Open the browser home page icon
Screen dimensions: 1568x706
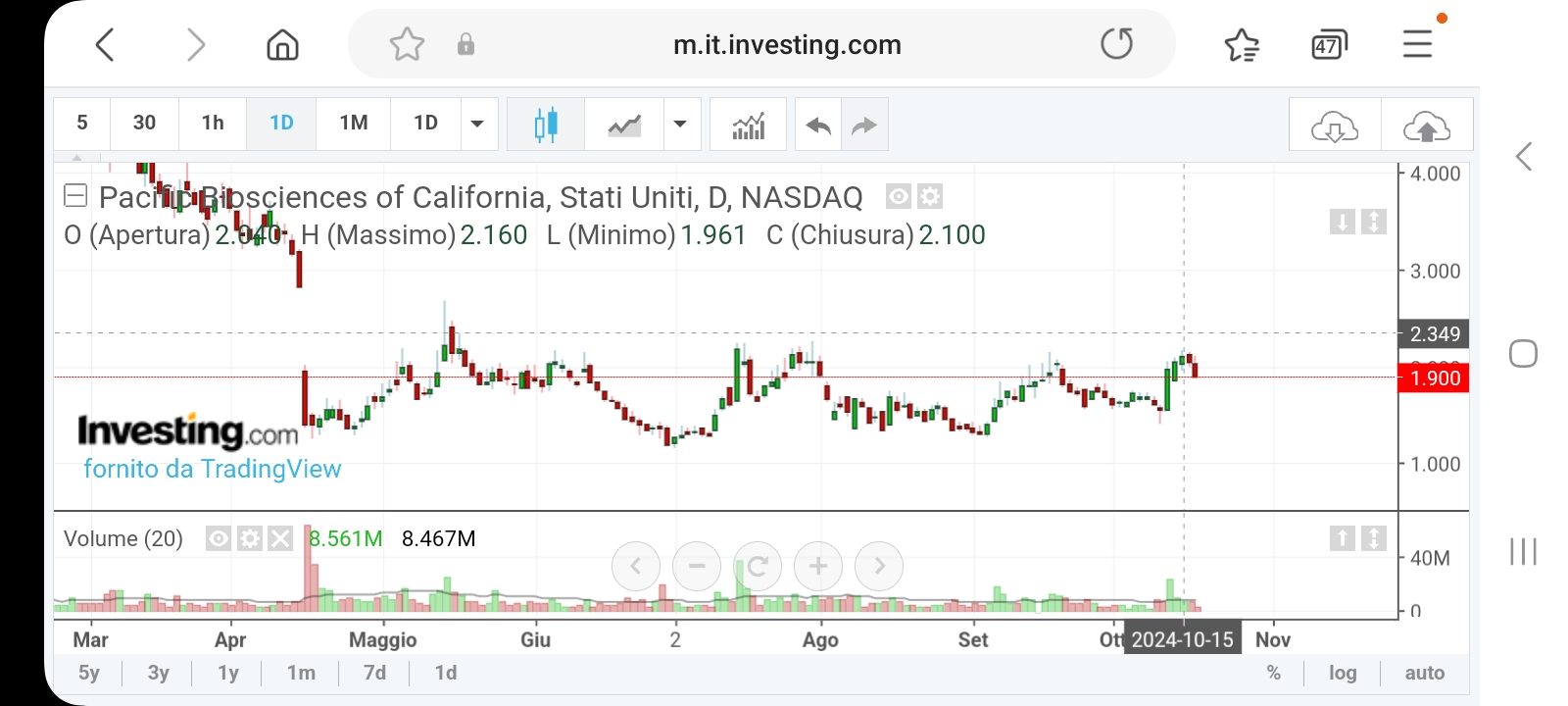[282, 44]
